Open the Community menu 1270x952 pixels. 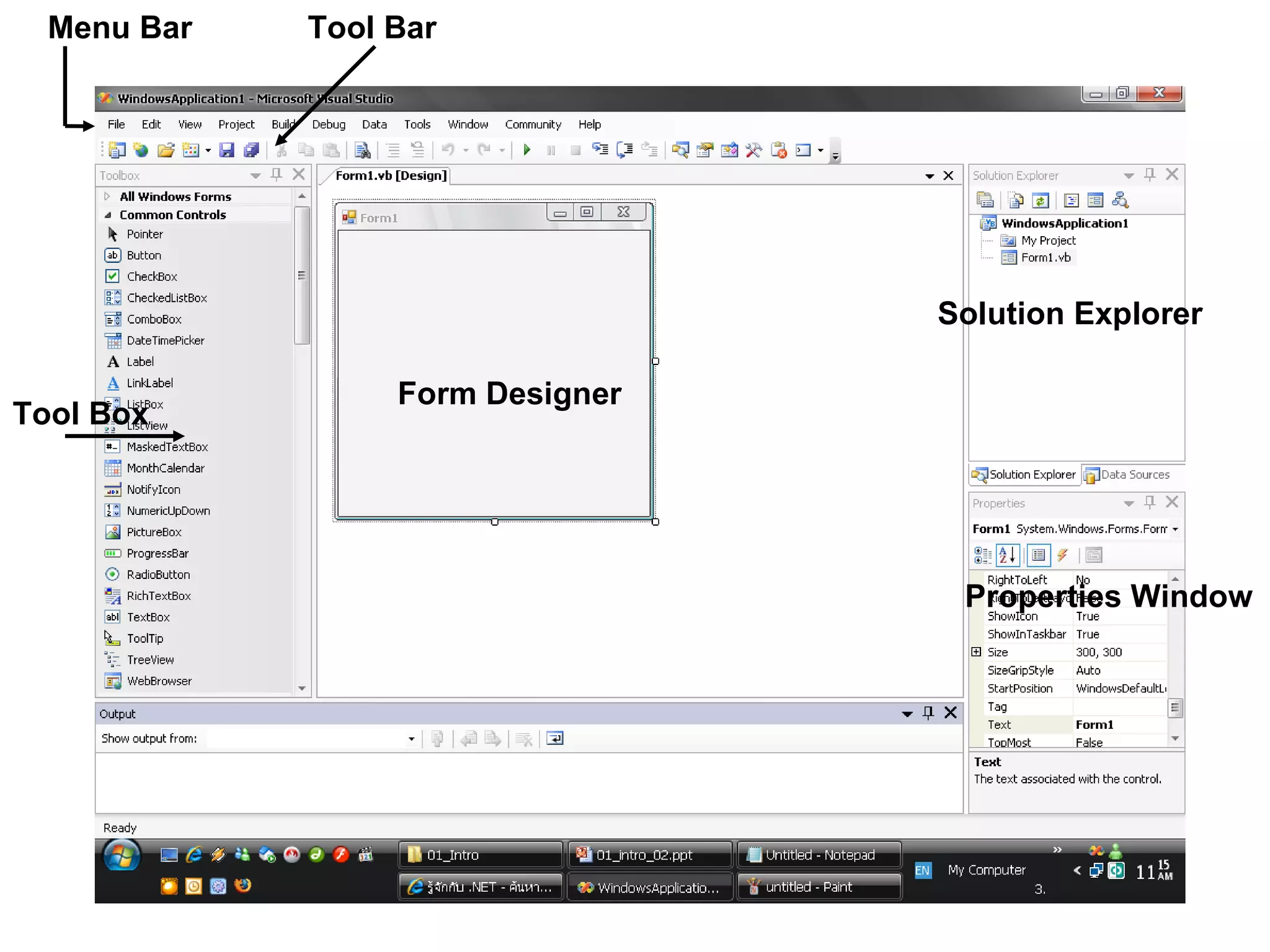pyautogui.click(x=533, y=125)
